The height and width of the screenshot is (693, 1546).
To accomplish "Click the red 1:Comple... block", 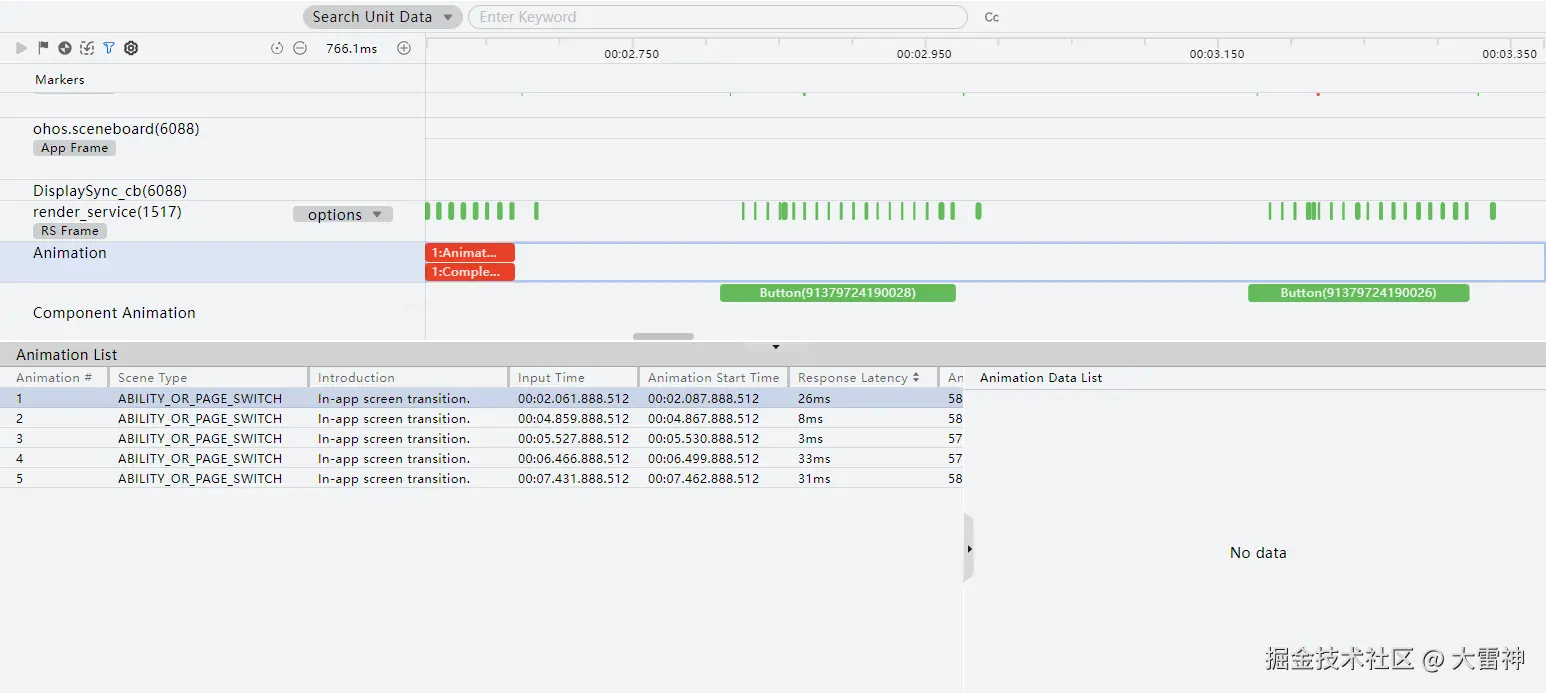I will (x=470, y=272).
